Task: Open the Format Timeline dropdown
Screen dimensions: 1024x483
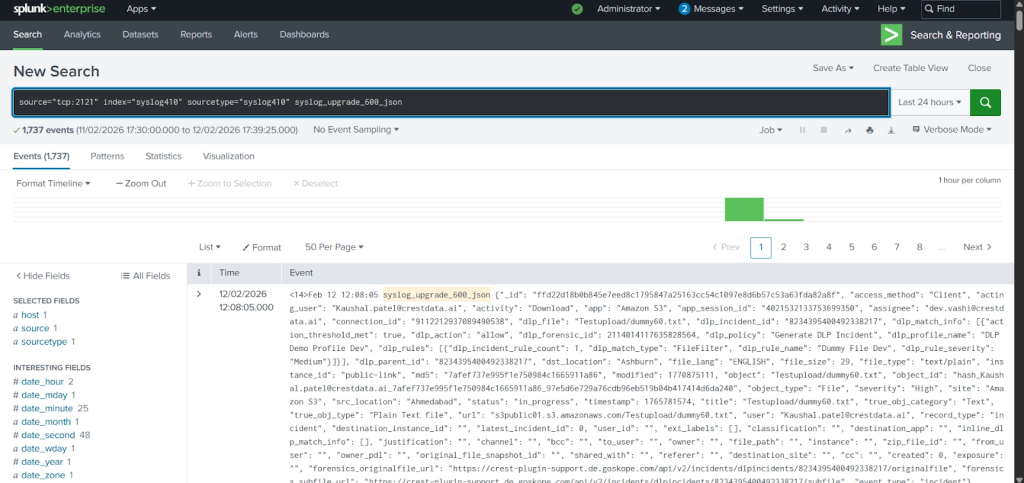Action: tap(54, 183)
